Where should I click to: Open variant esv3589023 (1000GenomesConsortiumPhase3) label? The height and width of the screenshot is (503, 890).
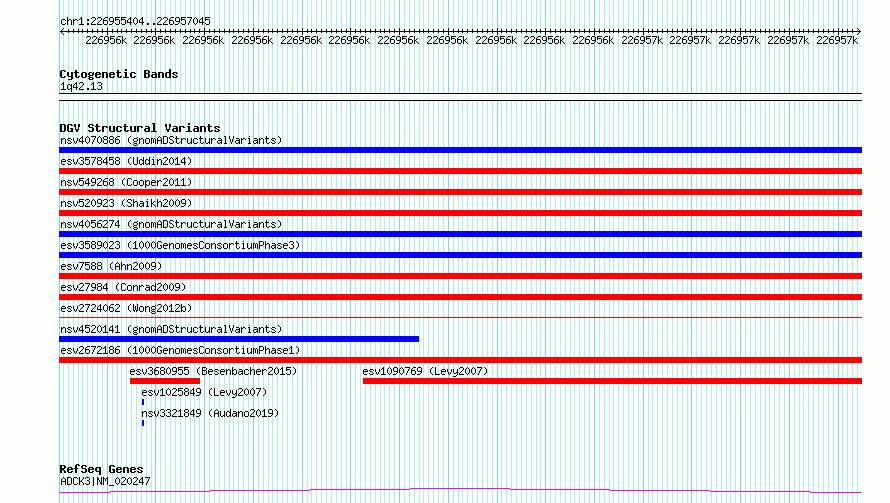[x=180, y=245]
